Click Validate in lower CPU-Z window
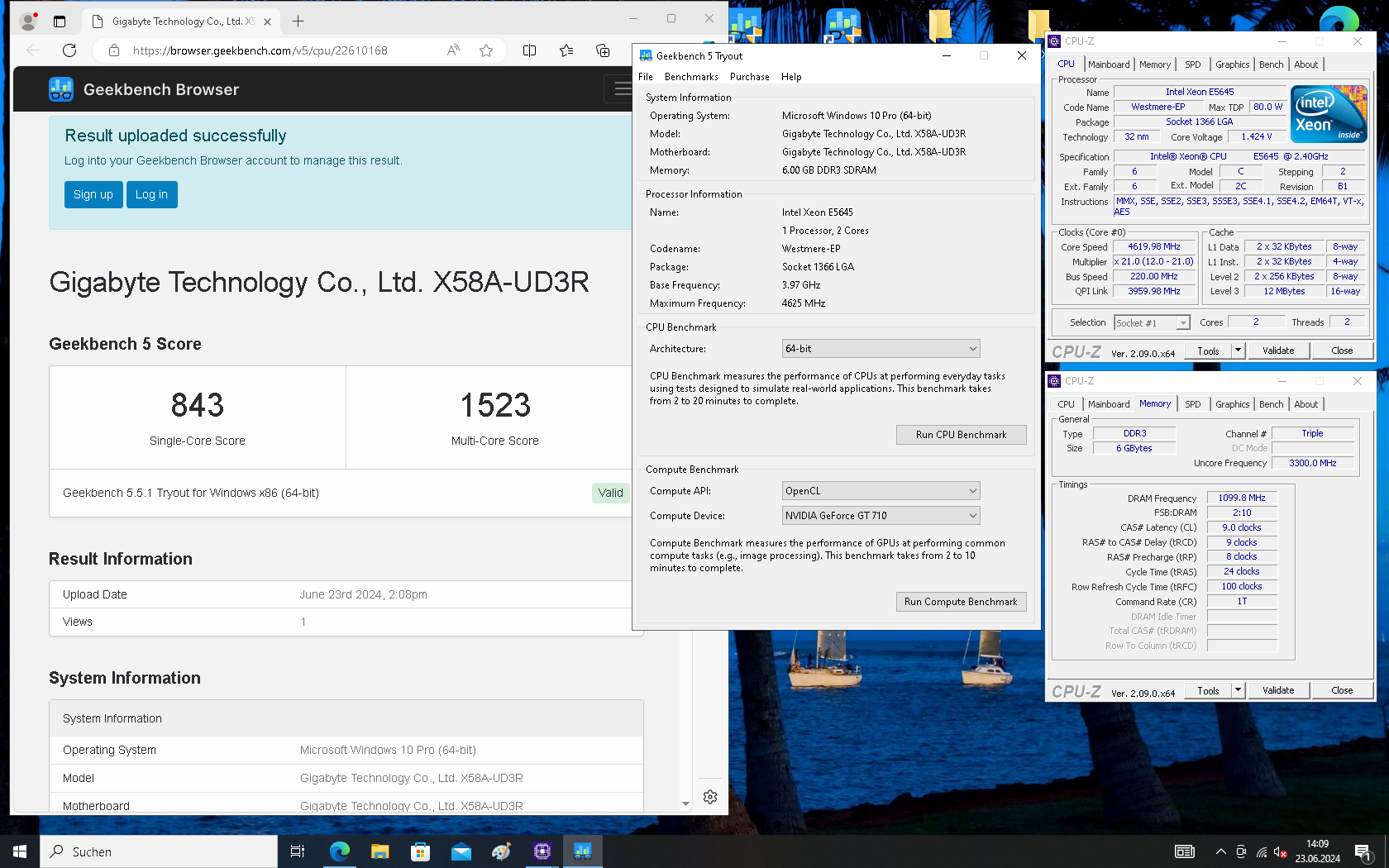This screenshot has width=1389, height=868. coord(1278,690)
